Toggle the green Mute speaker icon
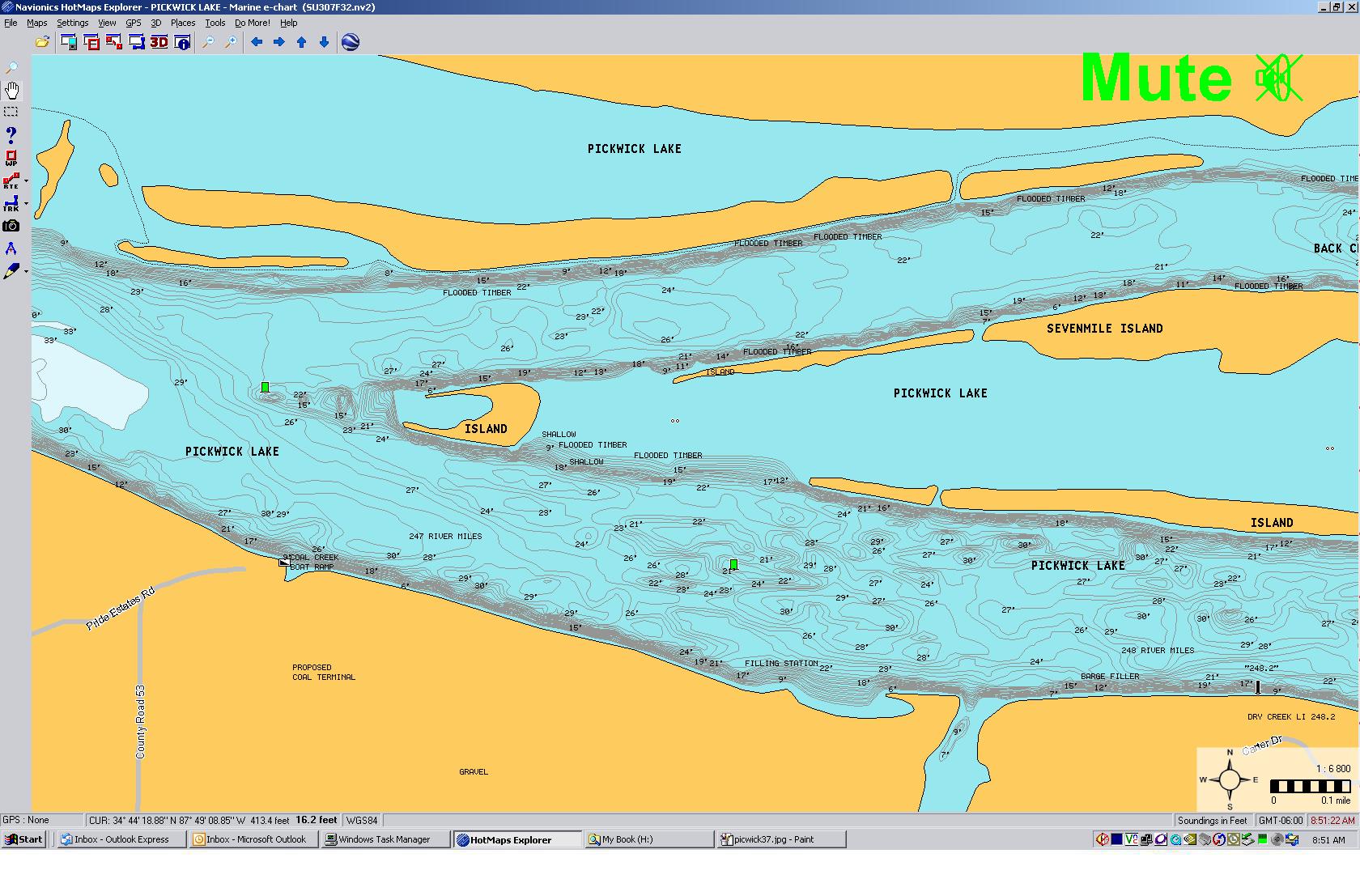The width and height of the screenshot is (1360, 896). 1278,79
